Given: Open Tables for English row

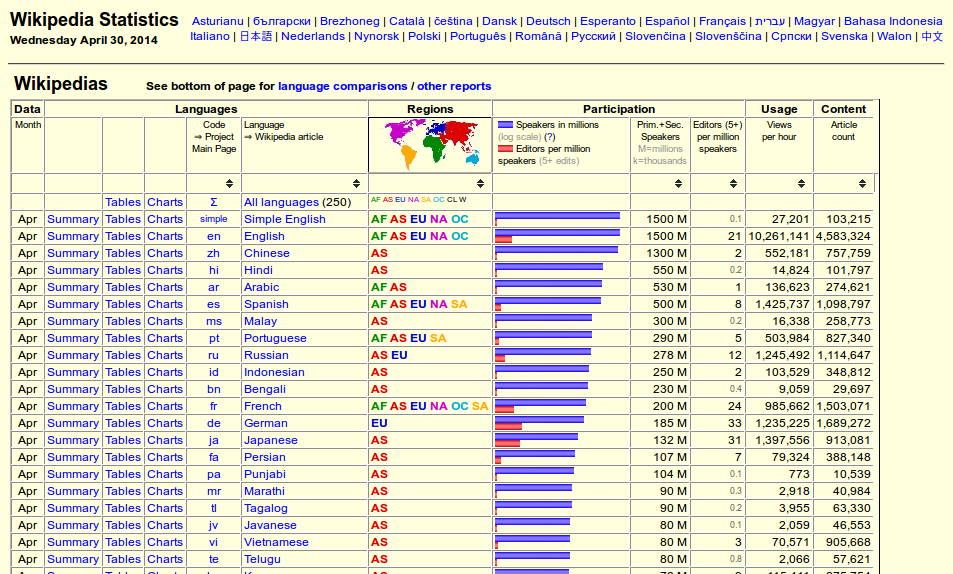Looking at the screenshot, I should tap(123, 236).
